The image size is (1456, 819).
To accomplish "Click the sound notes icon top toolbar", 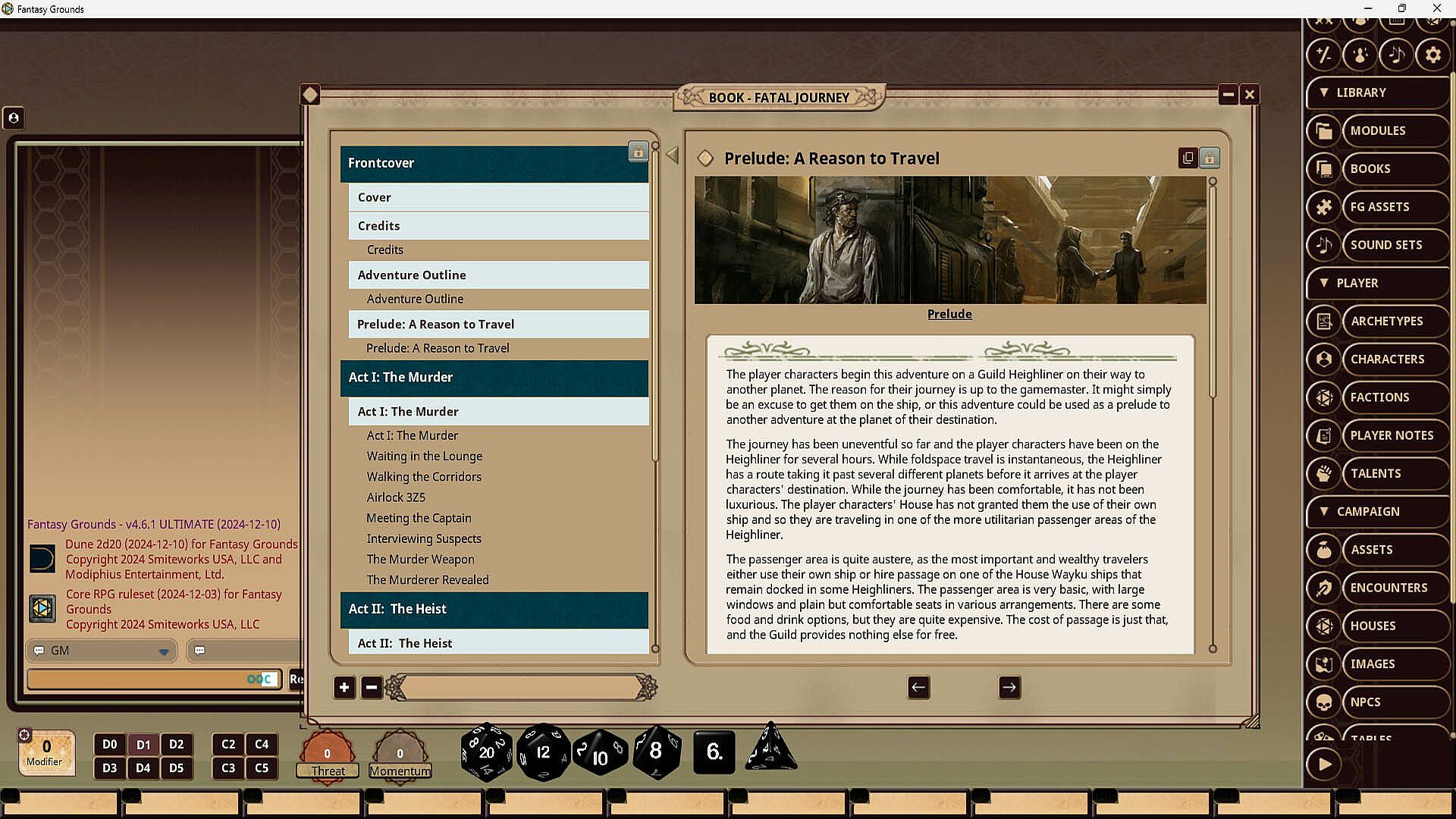I will click(x=1396, y=55).
